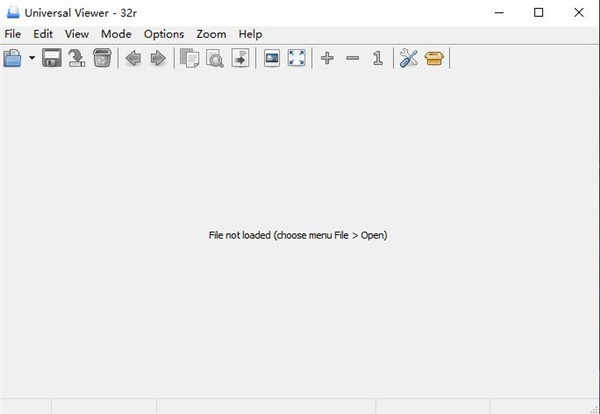The width and height of the screenshot is (600, 414).
Task: Minimize the Universal Viewer window
Action: pyautogui.click(x=499, y=13)
